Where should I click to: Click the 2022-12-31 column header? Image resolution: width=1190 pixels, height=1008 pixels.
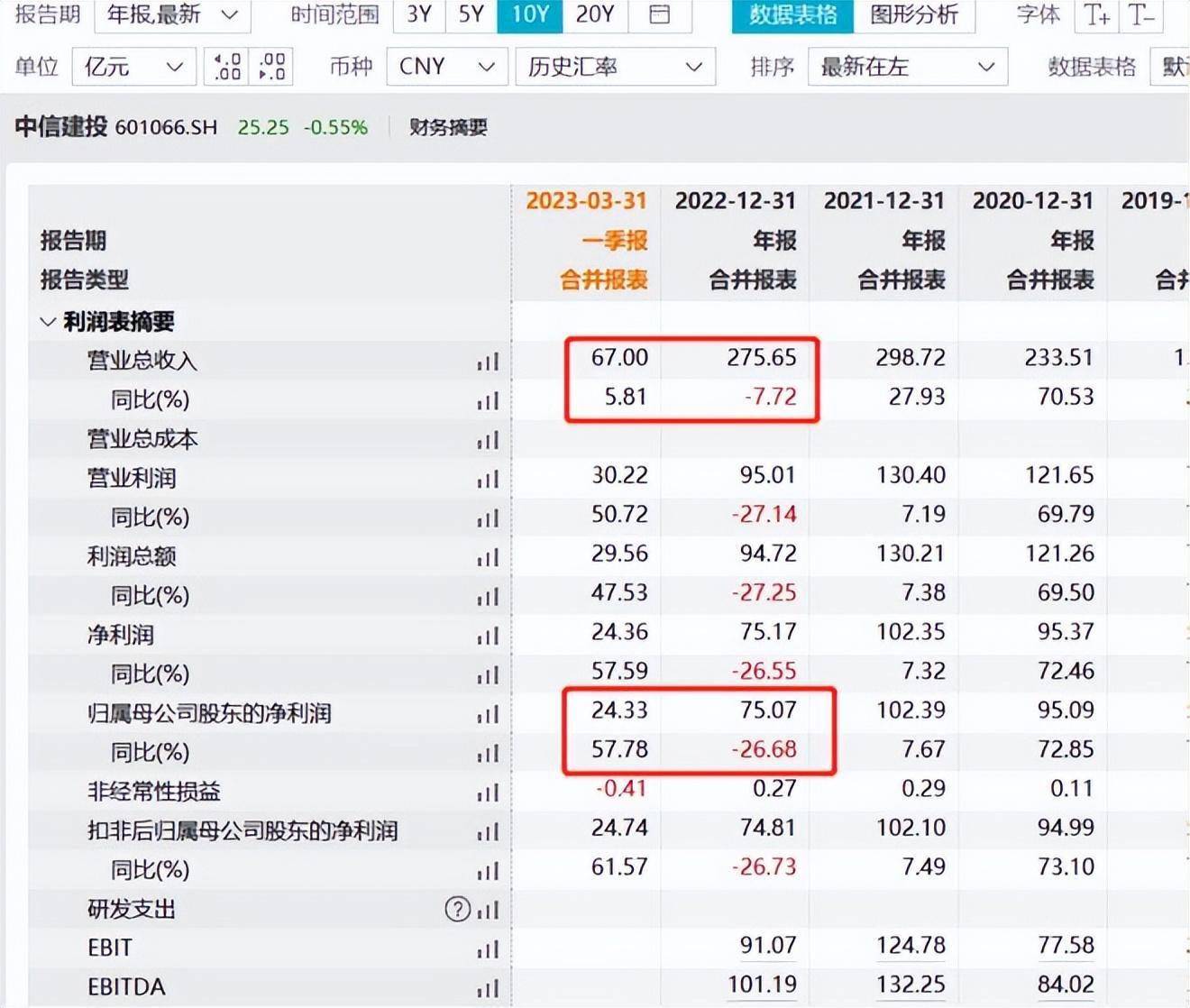pos(735,200)
